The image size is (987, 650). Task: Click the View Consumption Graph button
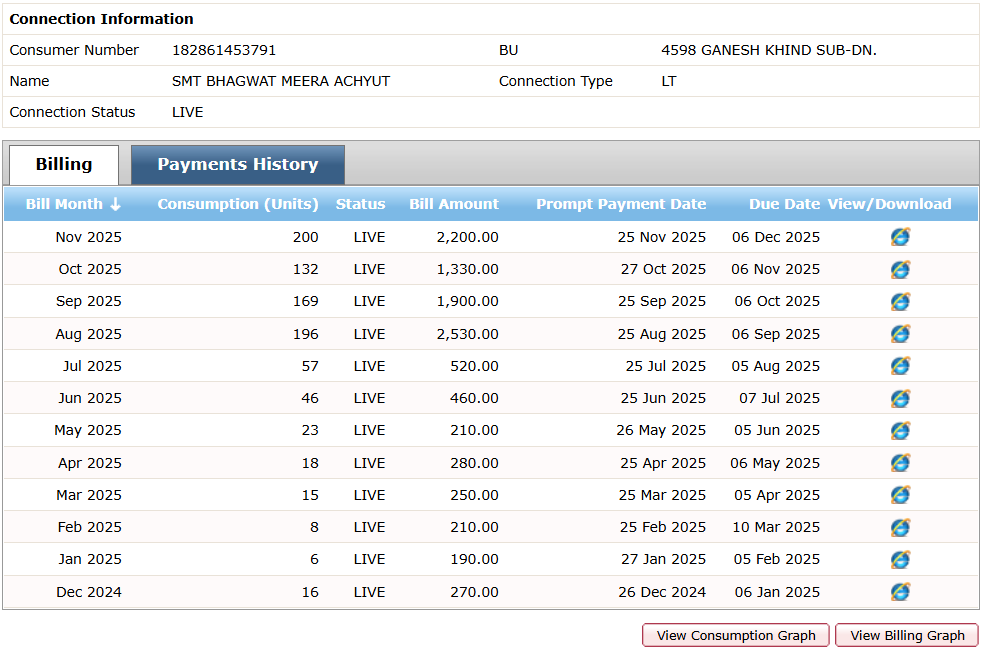click(x=736, y=636)
